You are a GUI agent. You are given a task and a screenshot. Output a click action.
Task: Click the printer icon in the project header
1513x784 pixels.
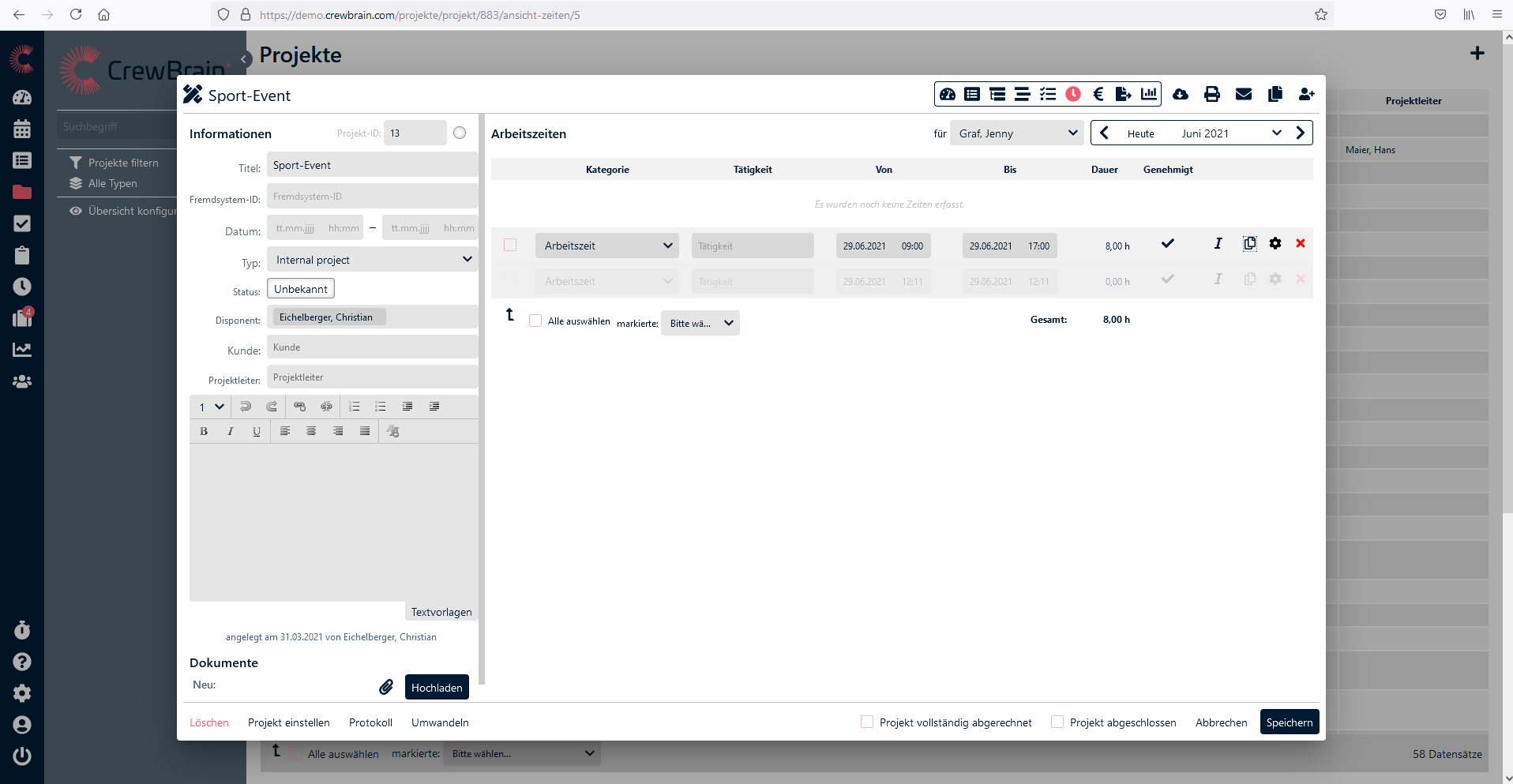click(x=1211, y=94)
